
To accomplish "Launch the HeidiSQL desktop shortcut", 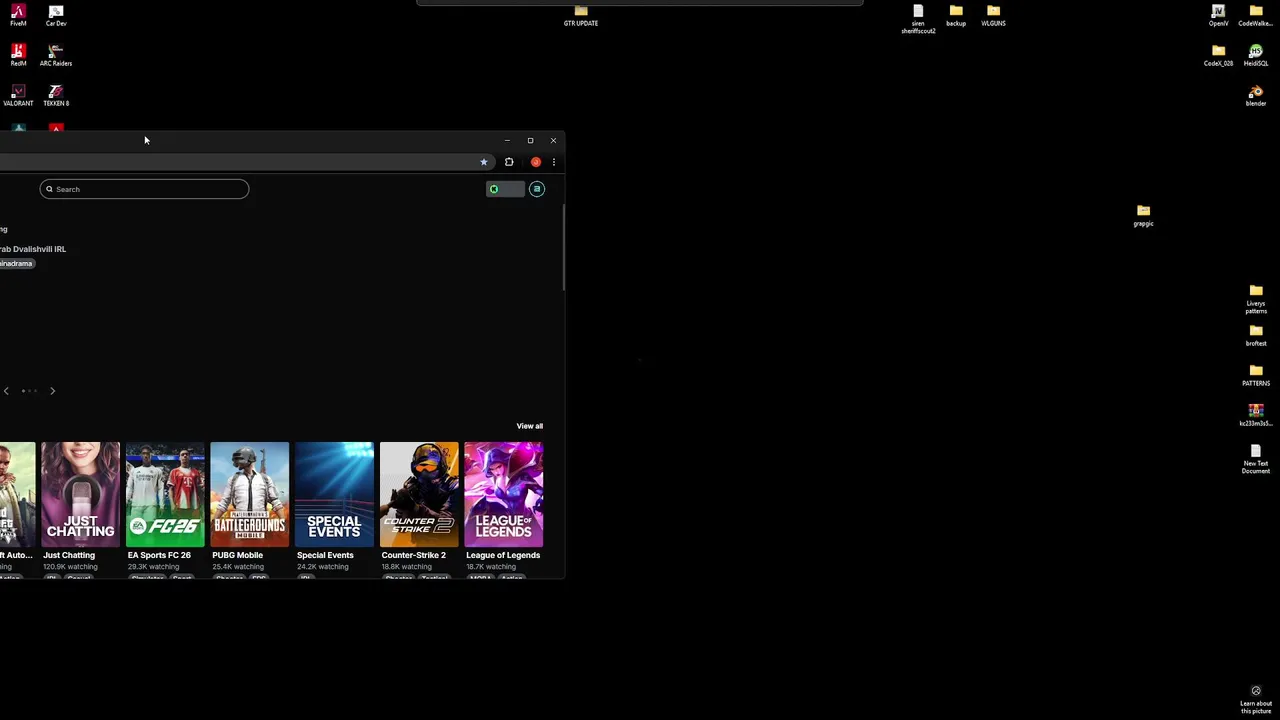I will 1256,55.
